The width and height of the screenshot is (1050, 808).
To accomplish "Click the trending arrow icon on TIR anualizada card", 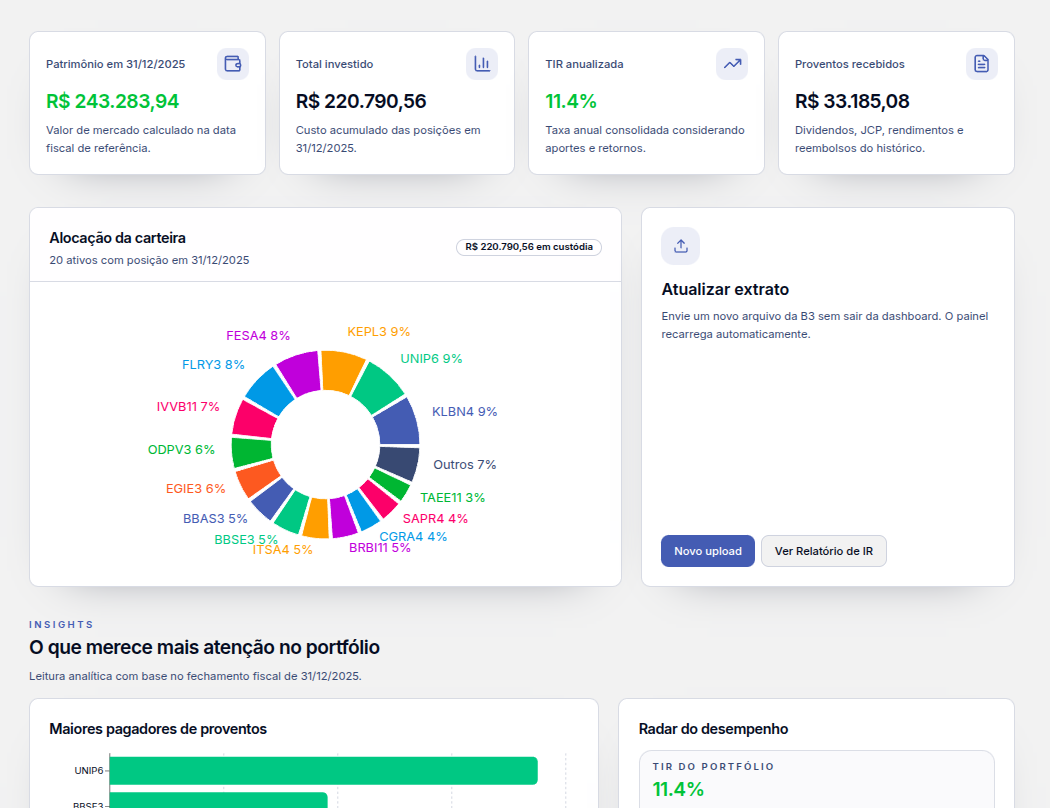I will (732, 64).
